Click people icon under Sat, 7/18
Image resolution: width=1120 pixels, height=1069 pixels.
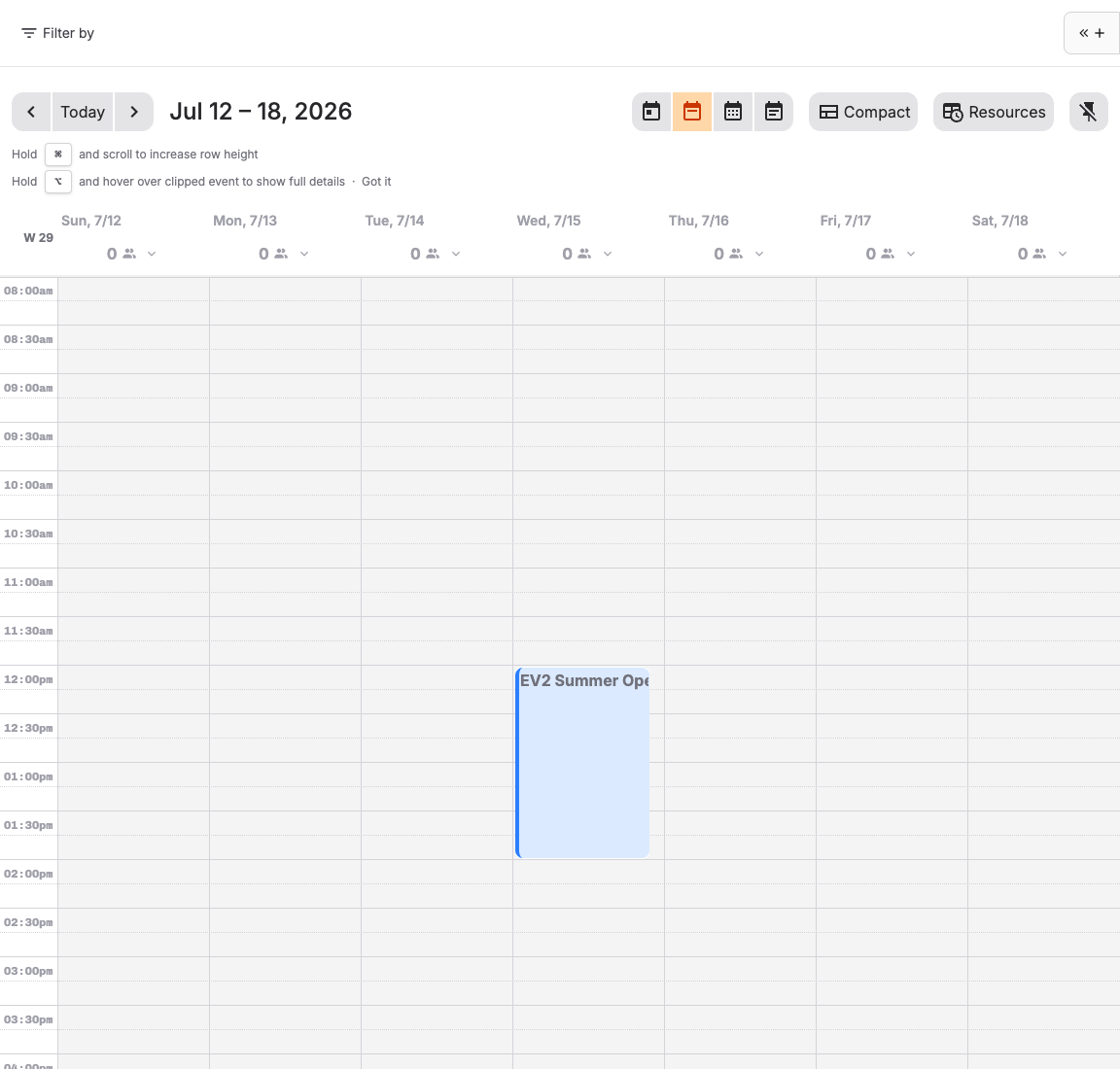point(1040,254)
